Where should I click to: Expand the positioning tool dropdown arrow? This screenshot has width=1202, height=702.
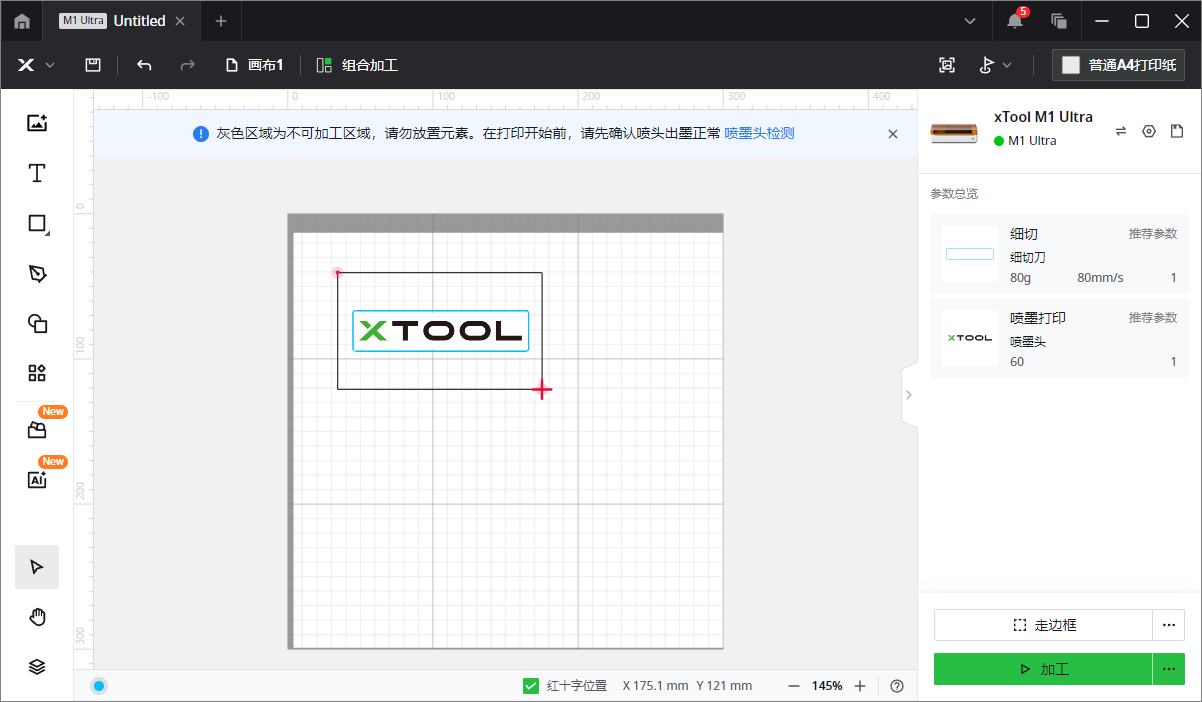pyautogui.click(x=1008, y=65)
